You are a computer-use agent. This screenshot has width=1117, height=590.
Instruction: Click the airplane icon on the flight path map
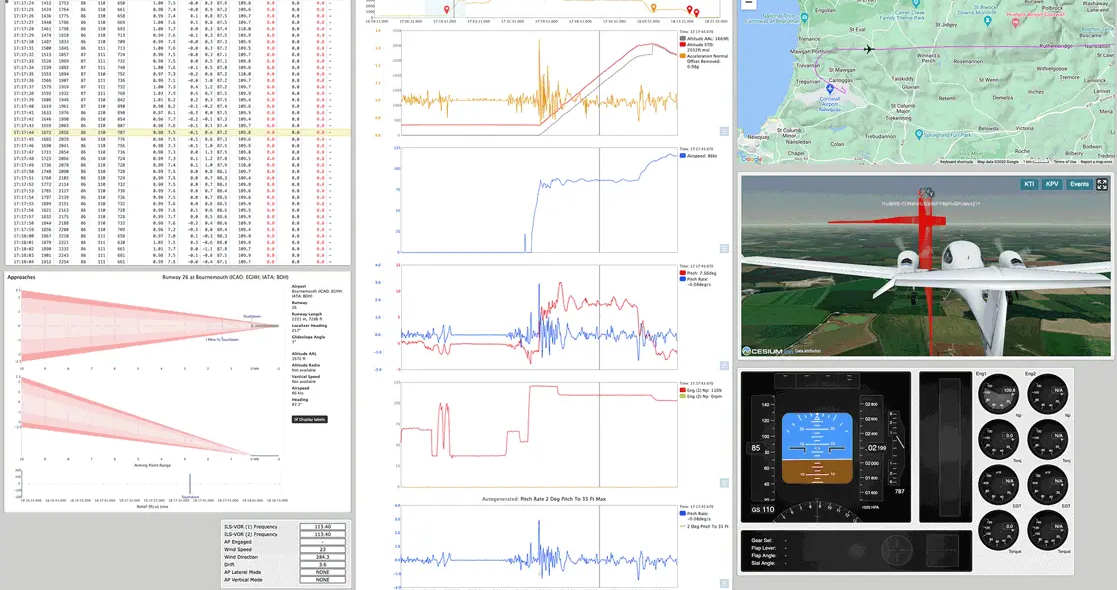coord(868,50)
